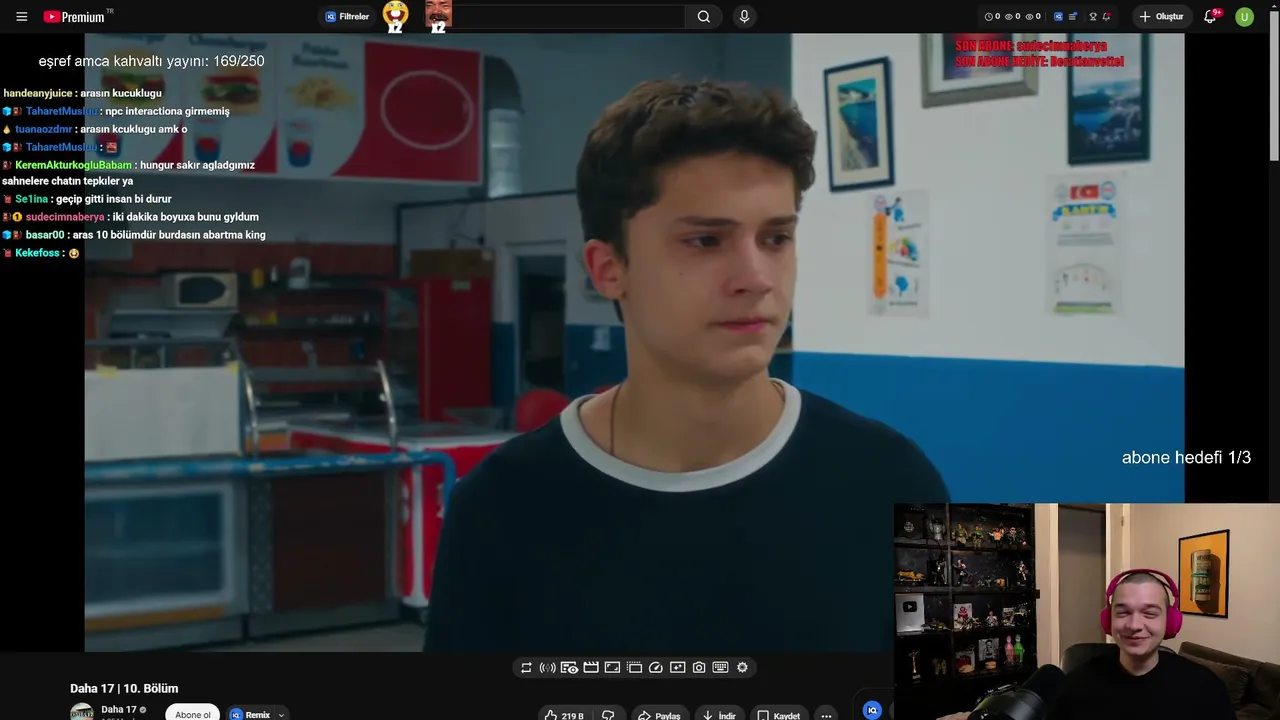Toggle the loop video icon
The width and height of the screenshot is (1280, 720).
pyautogui.click(x=526, y=668)
